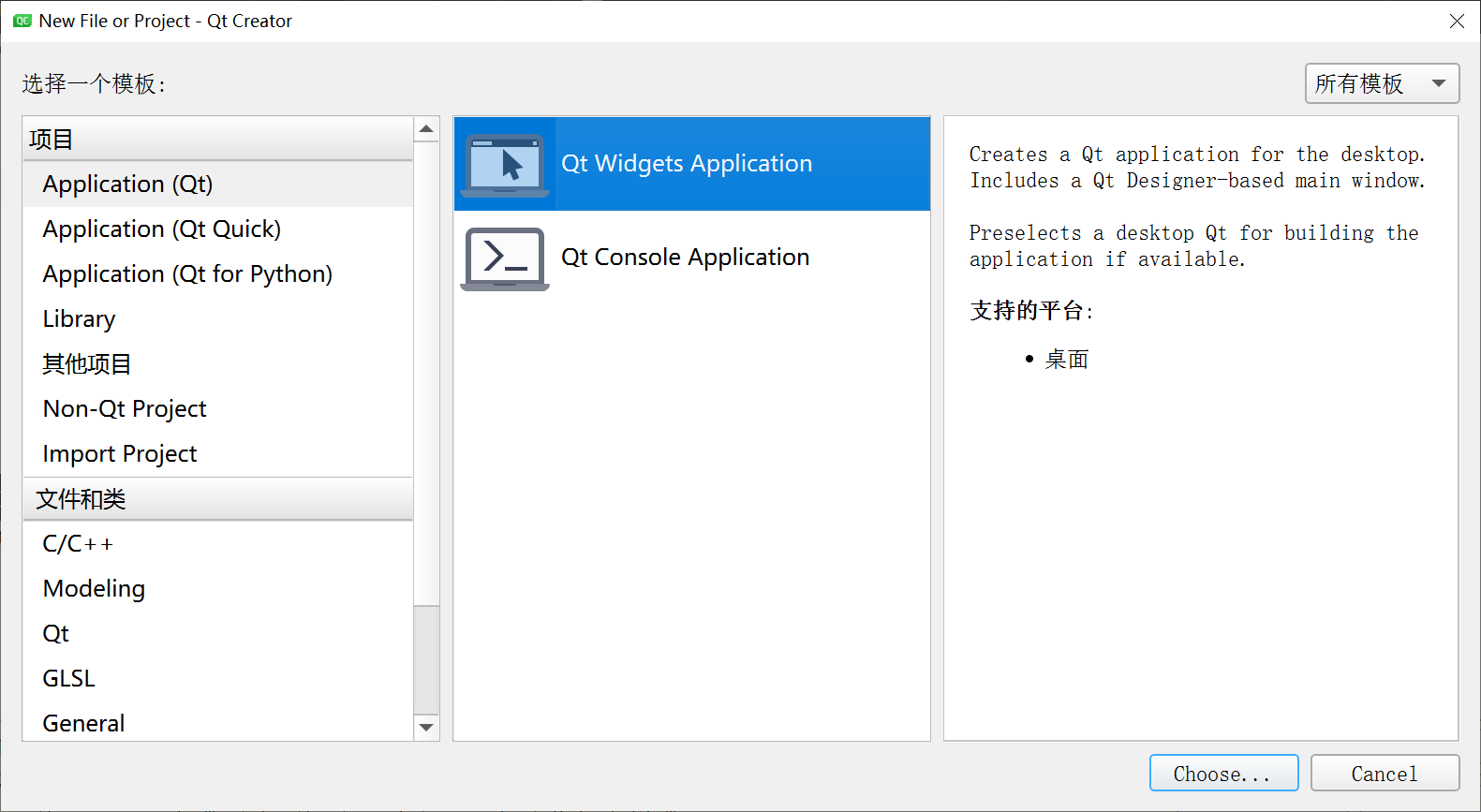Click the category list scroll up arrow
1481x812 pixels.
(x=426, y=129)
